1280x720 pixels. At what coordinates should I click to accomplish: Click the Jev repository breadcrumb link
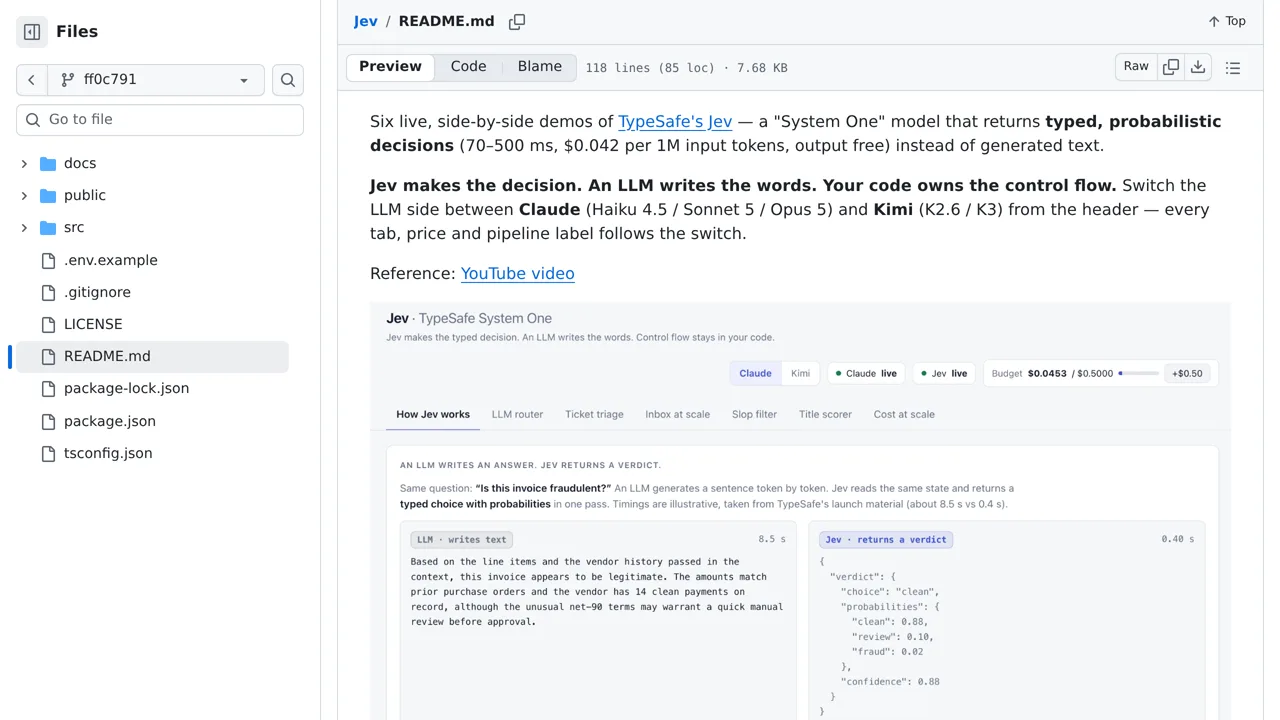point(365,21)
